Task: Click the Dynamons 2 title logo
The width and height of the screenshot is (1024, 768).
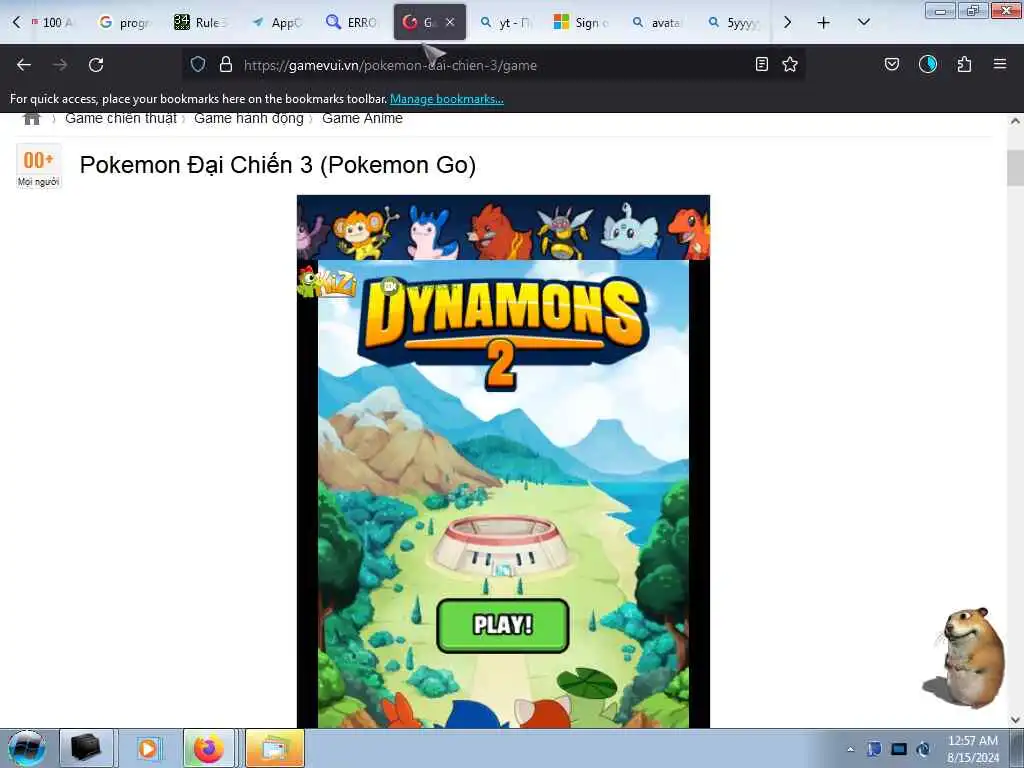Action: click(x=503, y=333)
